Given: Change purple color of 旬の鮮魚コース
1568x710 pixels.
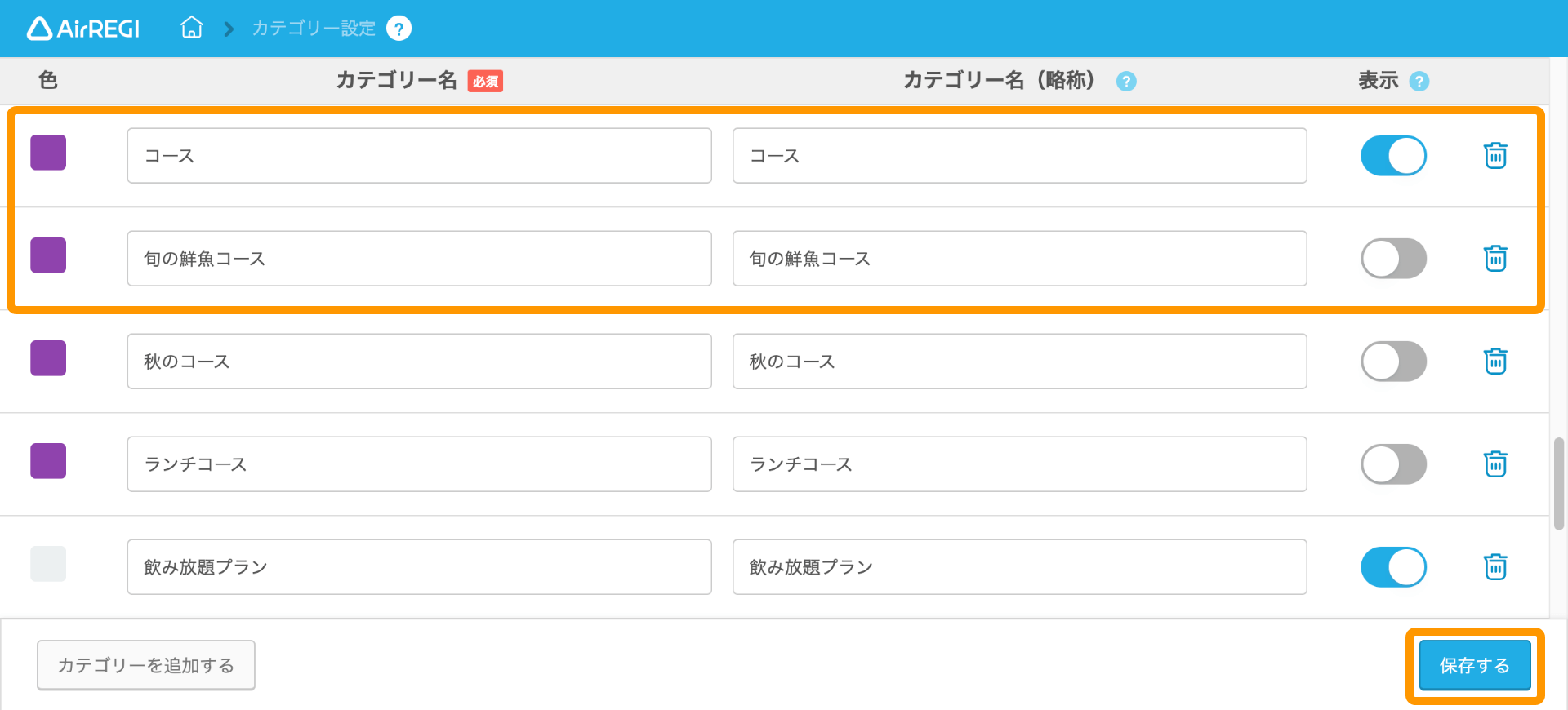Looking at the screenshot, I should point(48,255).
